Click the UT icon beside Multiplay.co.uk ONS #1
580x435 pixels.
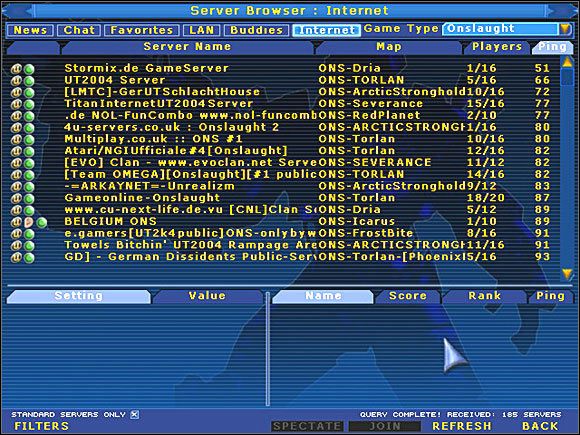click(16, 139)
